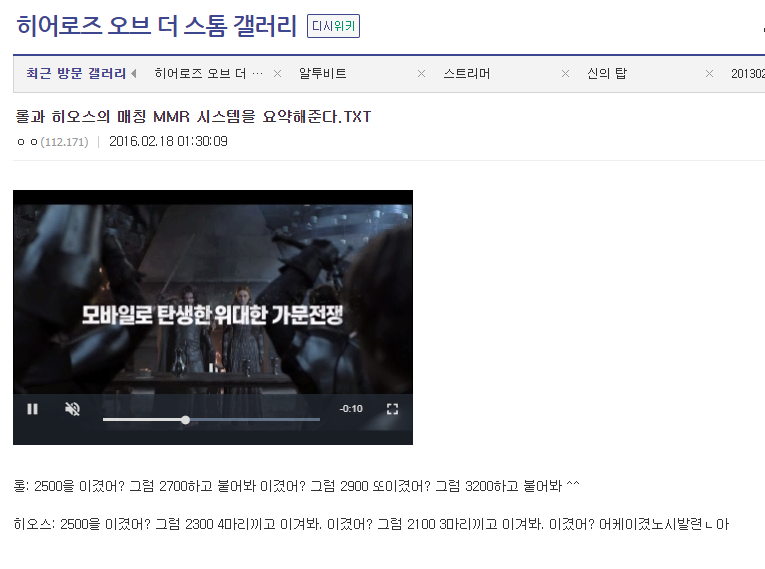Screen dimensions: 765x569
Task: Click the video progress slider handle
Action: coord(185,420)
